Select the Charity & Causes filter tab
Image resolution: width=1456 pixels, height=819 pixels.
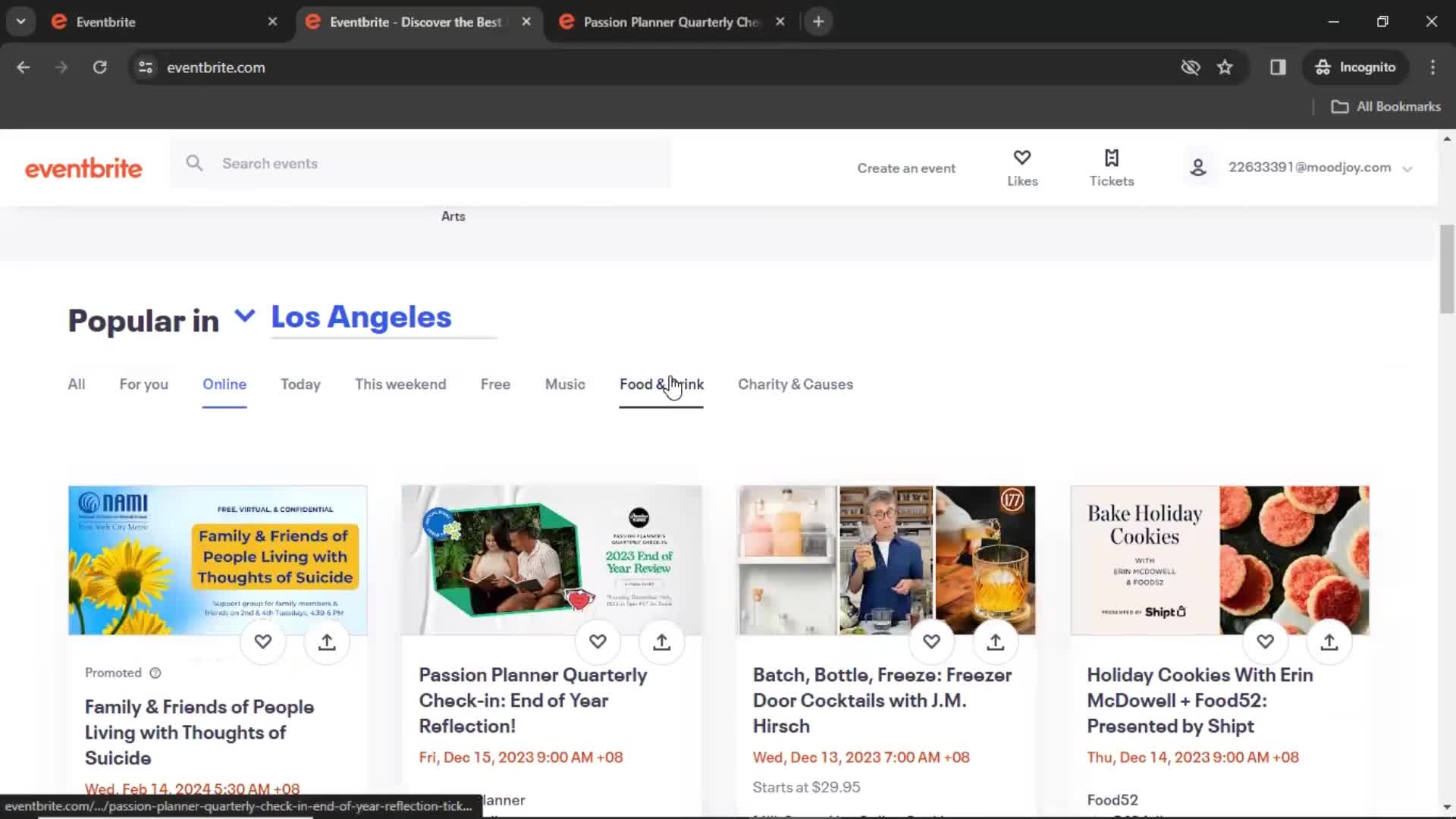point(795,384)
